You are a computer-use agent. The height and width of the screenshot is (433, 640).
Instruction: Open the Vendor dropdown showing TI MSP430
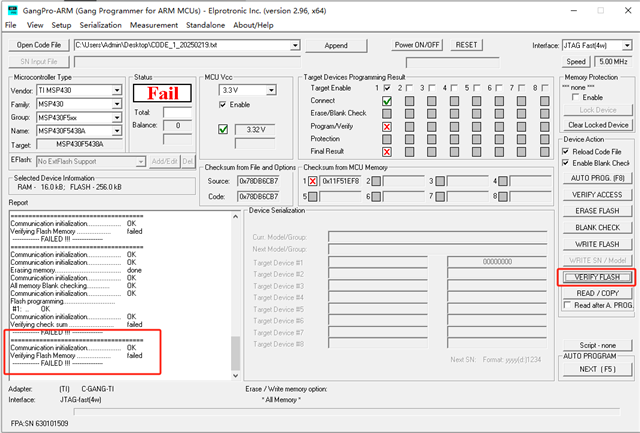(x=117, y=90)
